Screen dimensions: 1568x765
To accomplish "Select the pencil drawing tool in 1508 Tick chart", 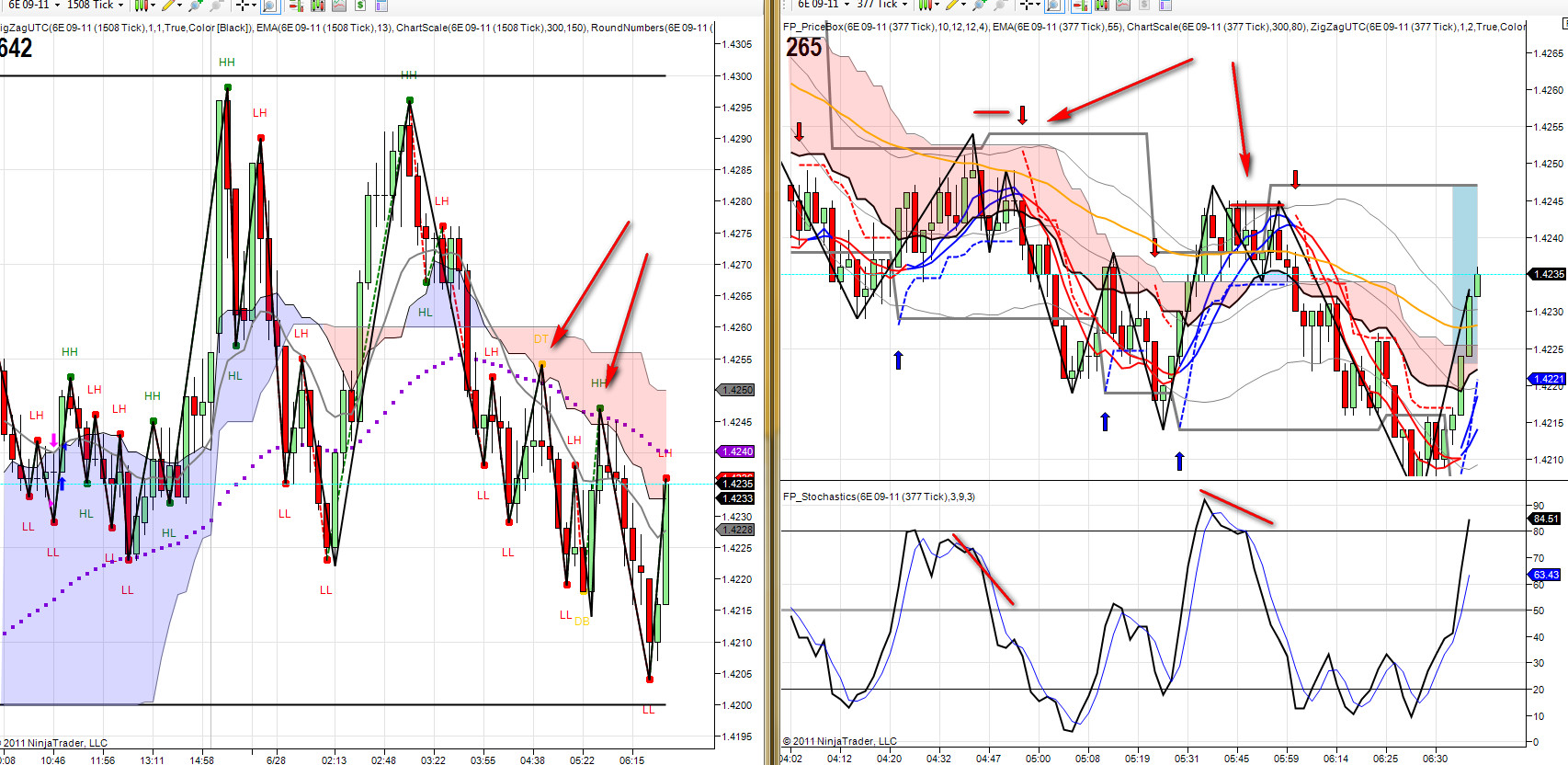I will point(170,6).
